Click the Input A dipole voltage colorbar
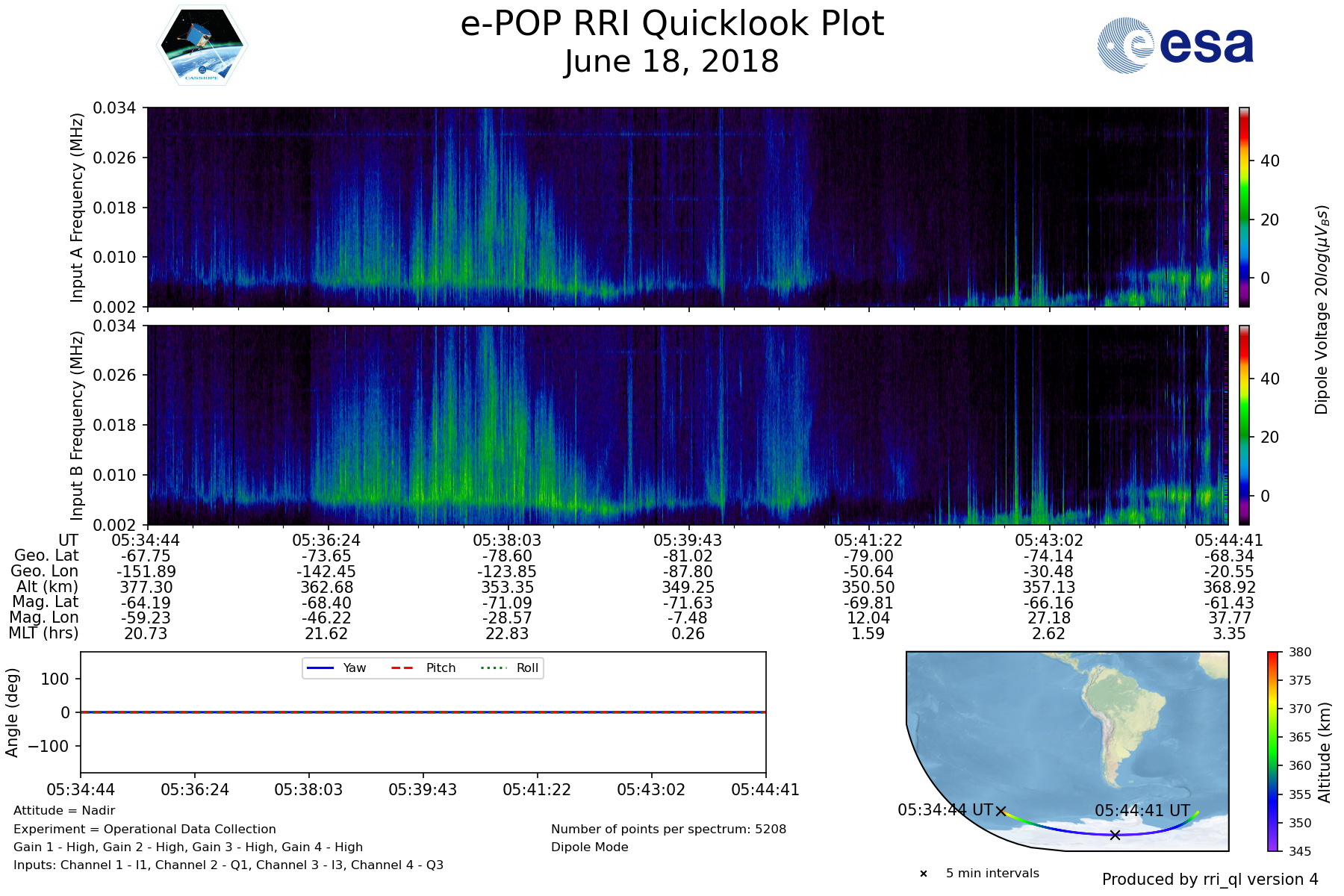Screen dimensions: 1344x896 [1244, 207]
